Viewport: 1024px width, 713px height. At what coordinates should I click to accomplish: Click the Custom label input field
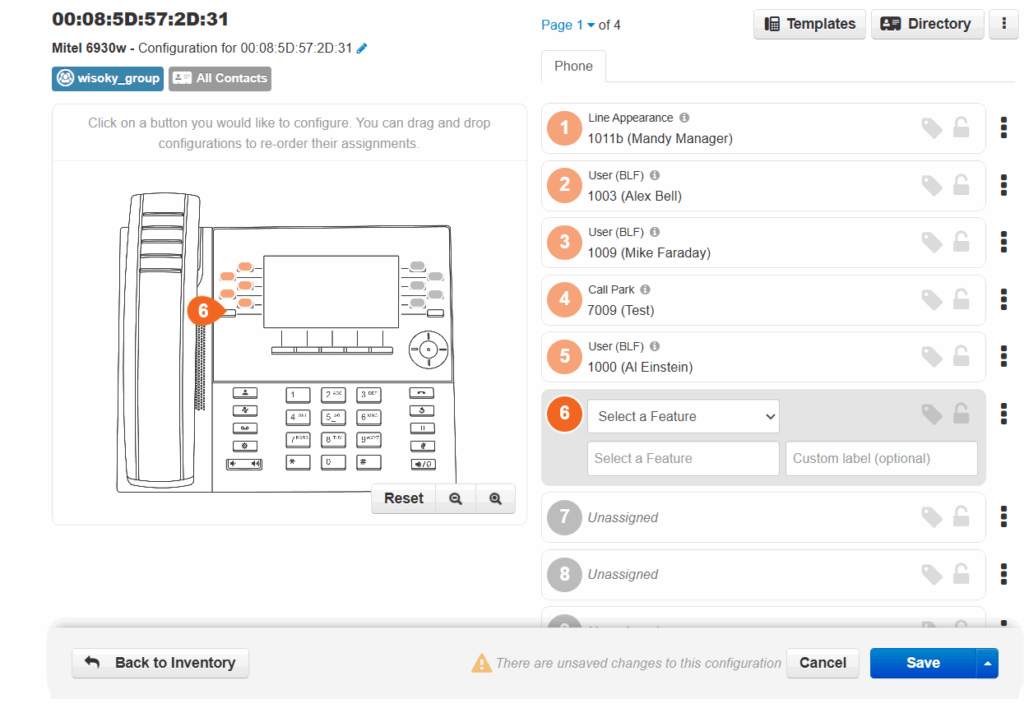pos(881,459)
